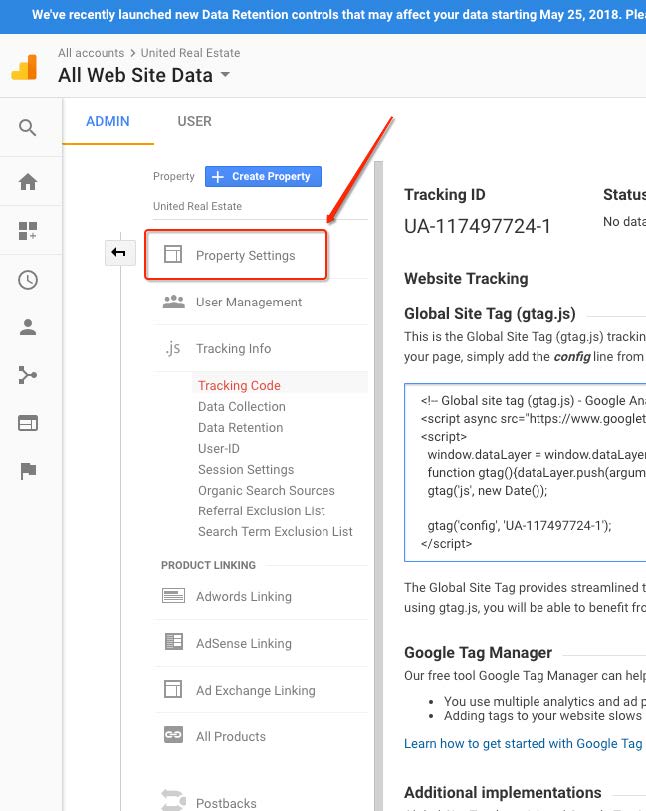Image resolution: width=646 pixels, height=811 pixels.
Task: Select Tracking Code submenu item
Action: (x=239, y=385)
